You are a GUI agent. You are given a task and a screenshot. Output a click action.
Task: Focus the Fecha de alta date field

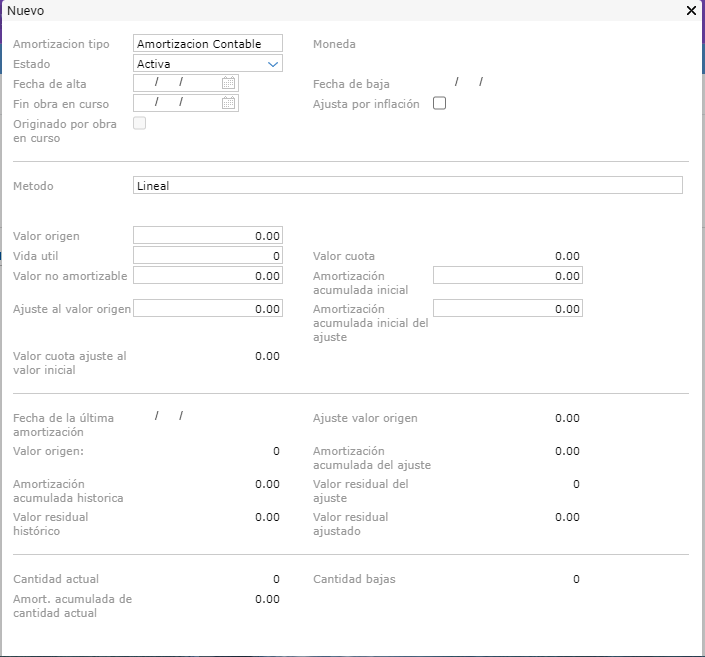176,83
